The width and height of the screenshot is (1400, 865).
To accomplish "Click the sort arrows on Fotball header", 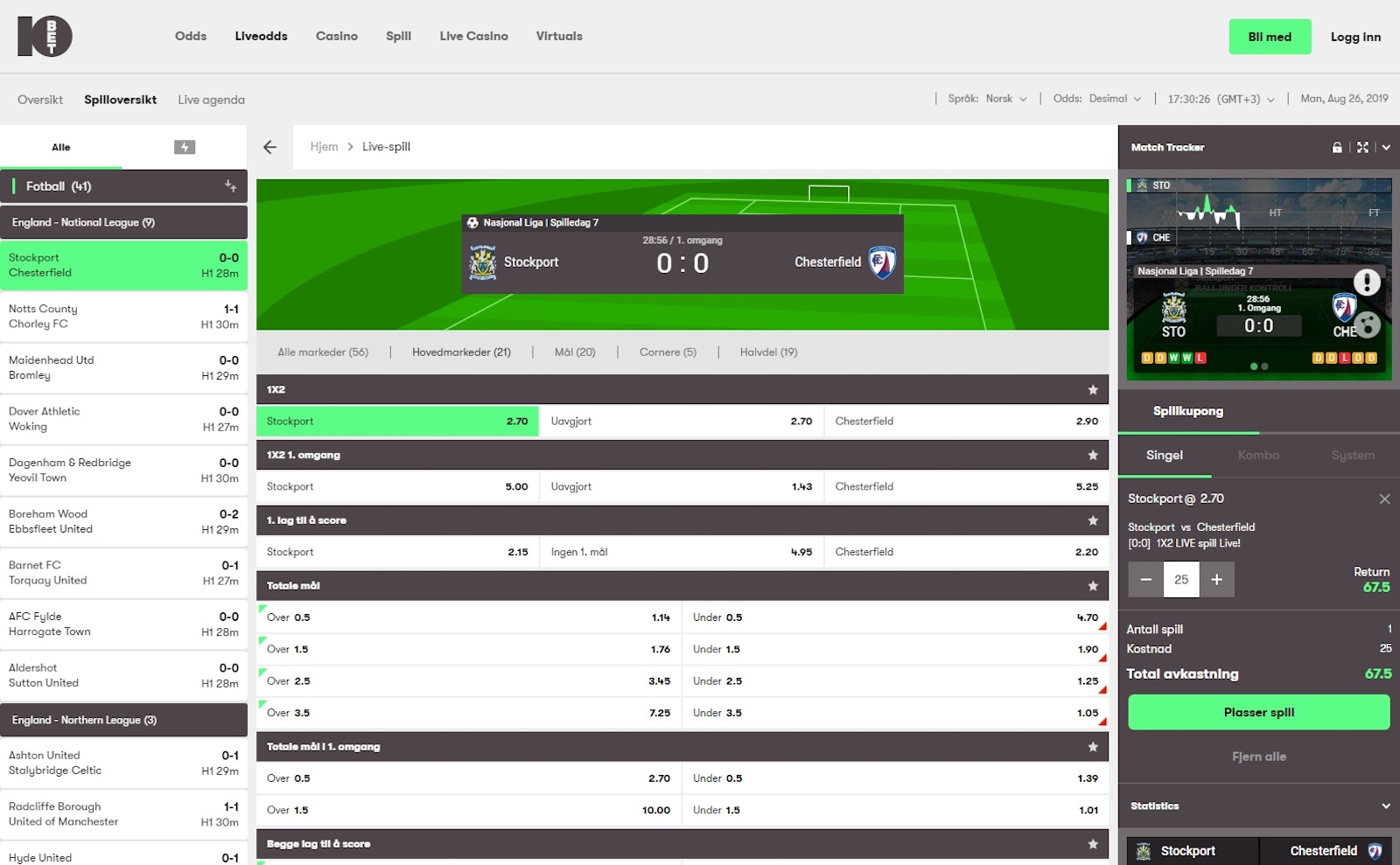I will (x=230, y=185).
